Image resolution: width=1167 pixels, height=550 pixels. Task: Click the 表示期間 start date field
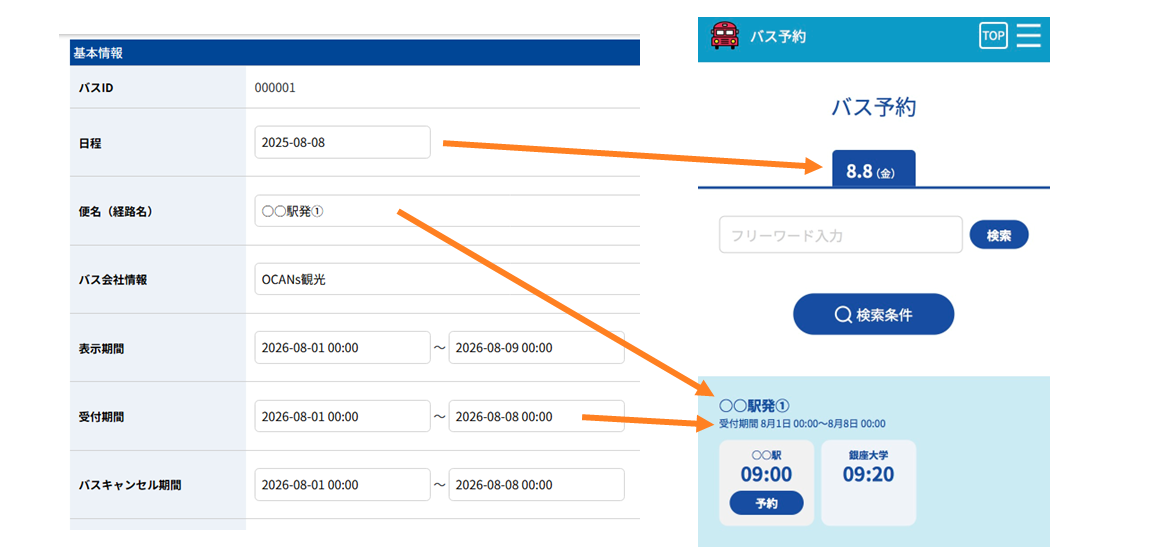[342, 348]
